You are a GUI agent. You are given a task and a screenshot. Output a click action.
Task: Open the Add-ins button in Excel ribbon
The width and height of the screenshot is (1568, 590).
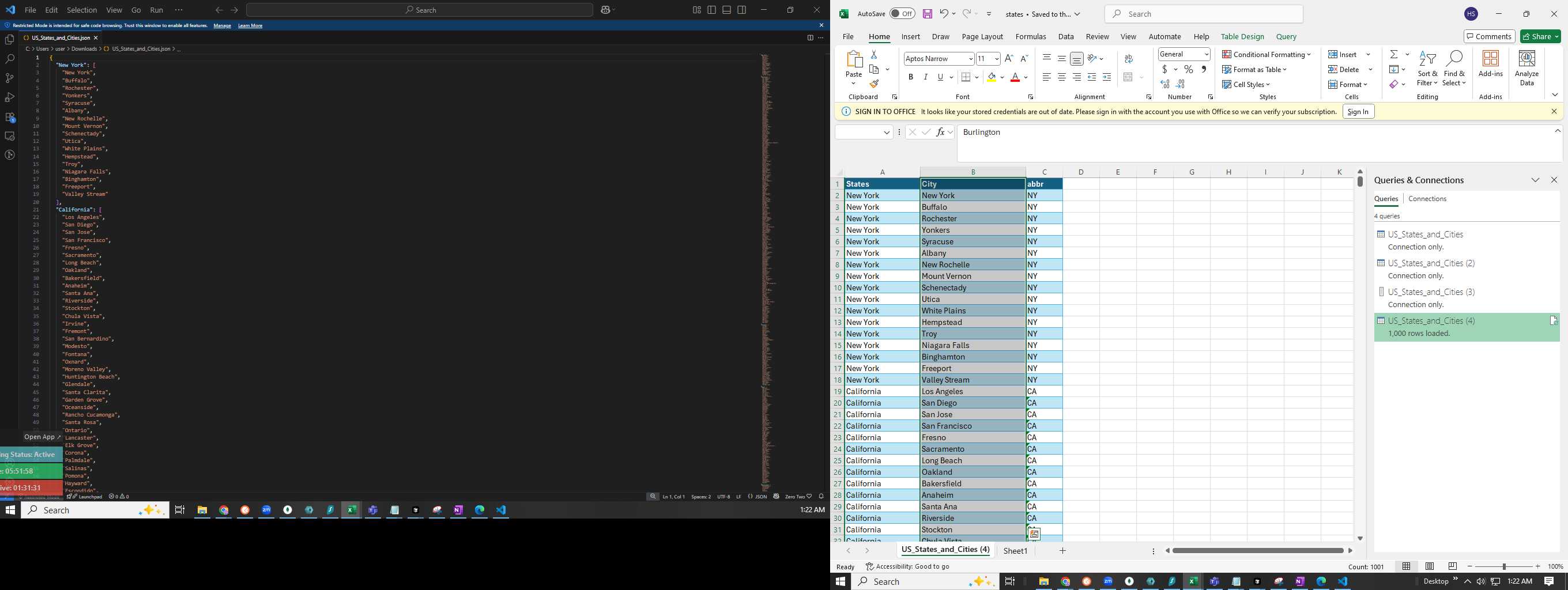tap(1491, 63)
